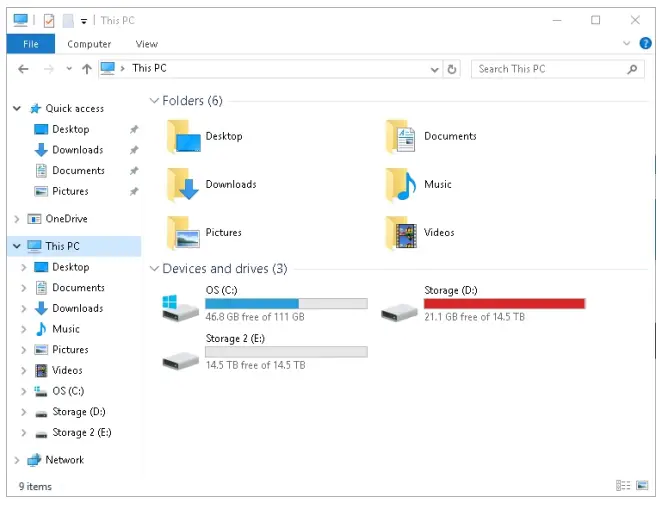Click the pin icon beside Downloads
Viewport: 662px width, 511px height.
click(x=134, y=150)
